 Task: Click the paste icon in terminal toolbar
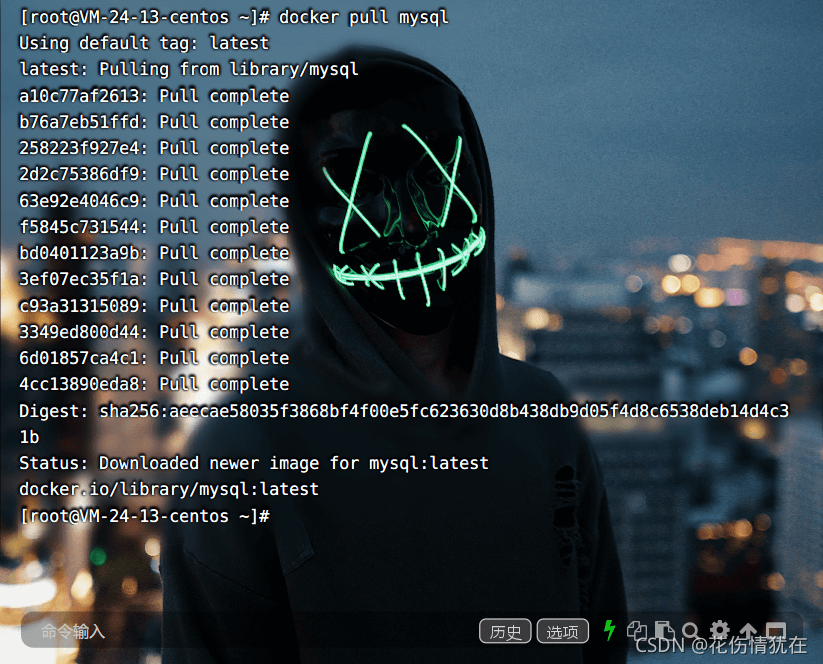(664, 630)
